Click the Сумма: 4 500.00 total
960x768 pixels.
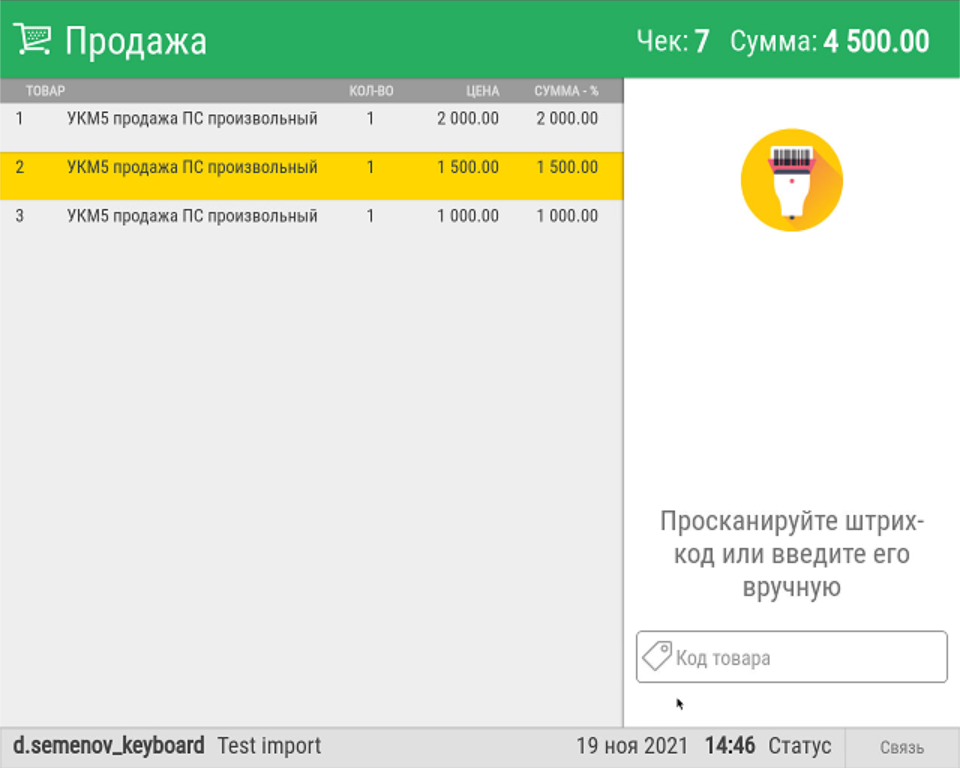coord(830,42)
